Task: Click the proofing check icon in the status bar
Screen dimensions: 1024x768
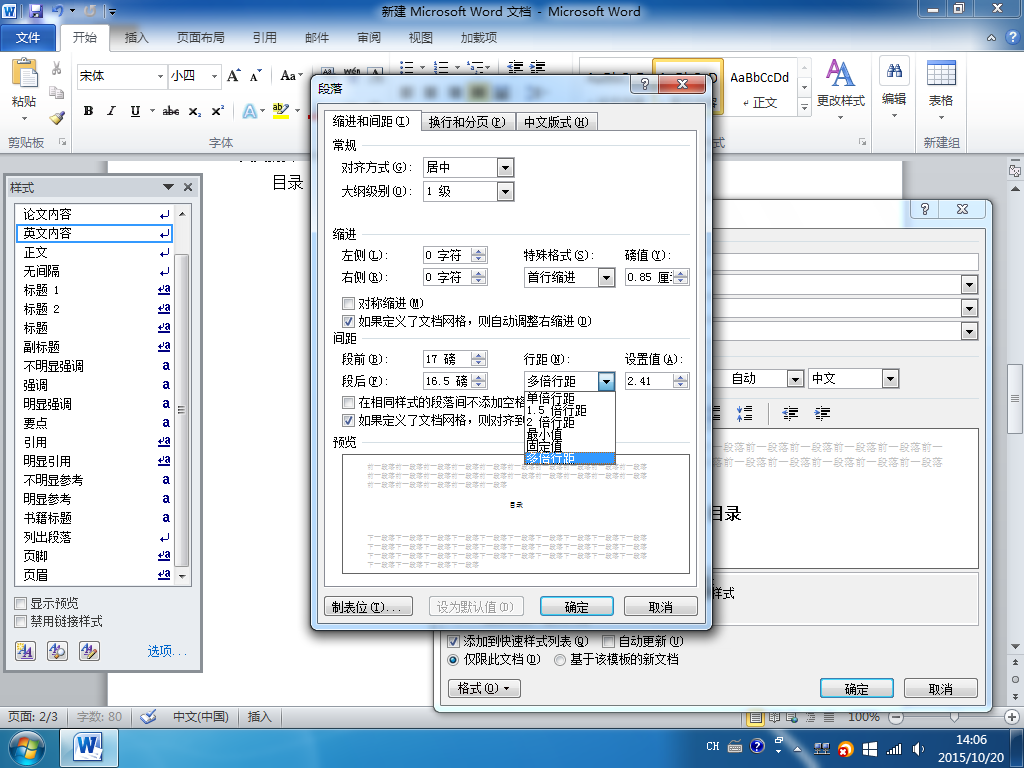Action: (148, 716)
